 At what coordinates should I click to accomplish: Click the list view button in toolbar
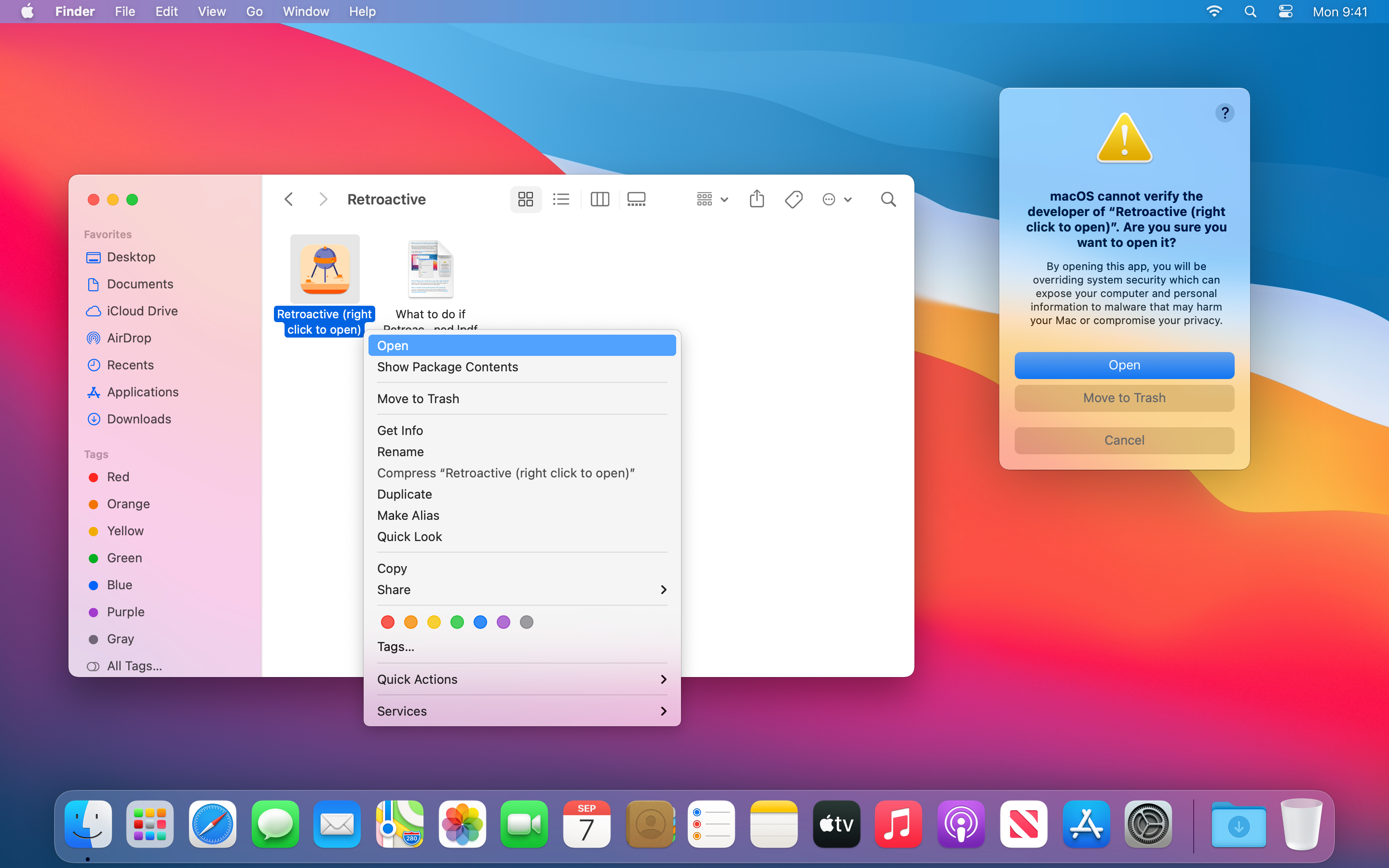click(561, 199)
